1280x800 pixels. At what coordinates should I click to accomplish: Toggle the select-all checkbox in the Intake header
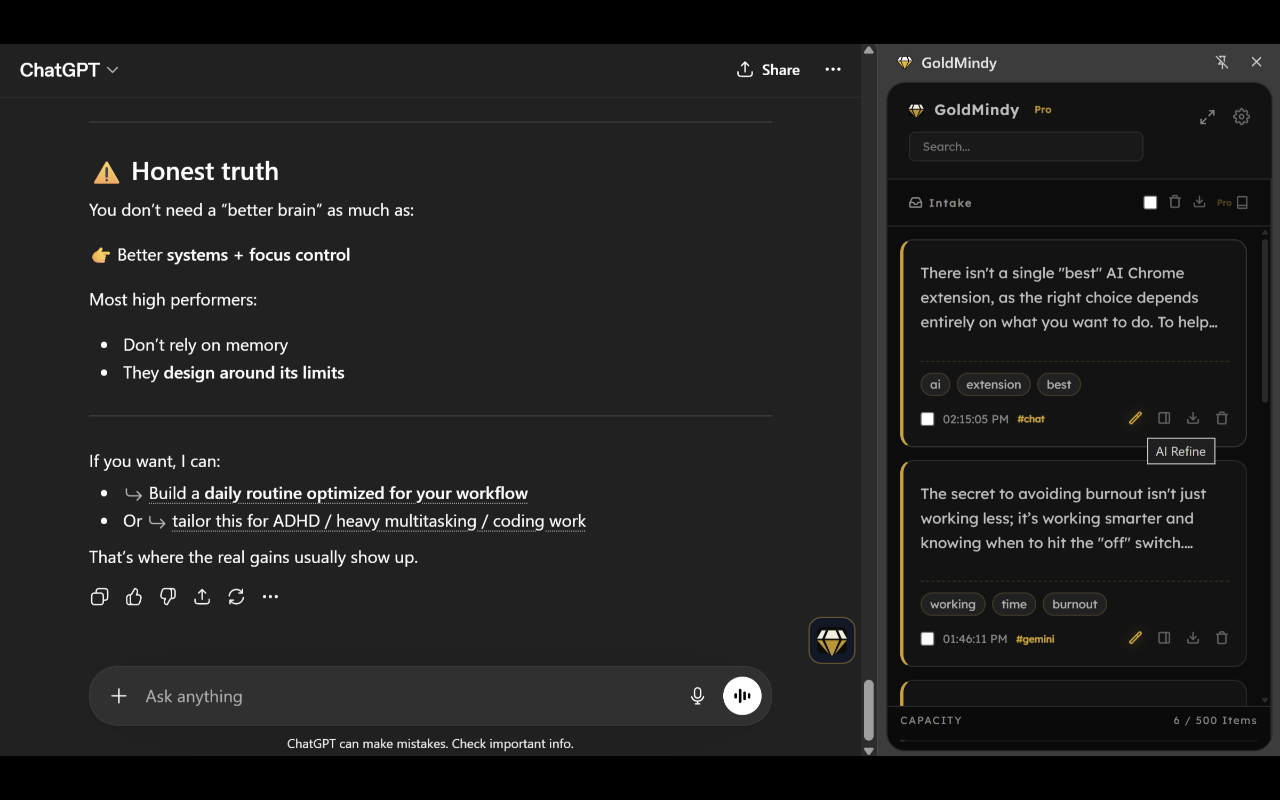(x=1150, y=203)
